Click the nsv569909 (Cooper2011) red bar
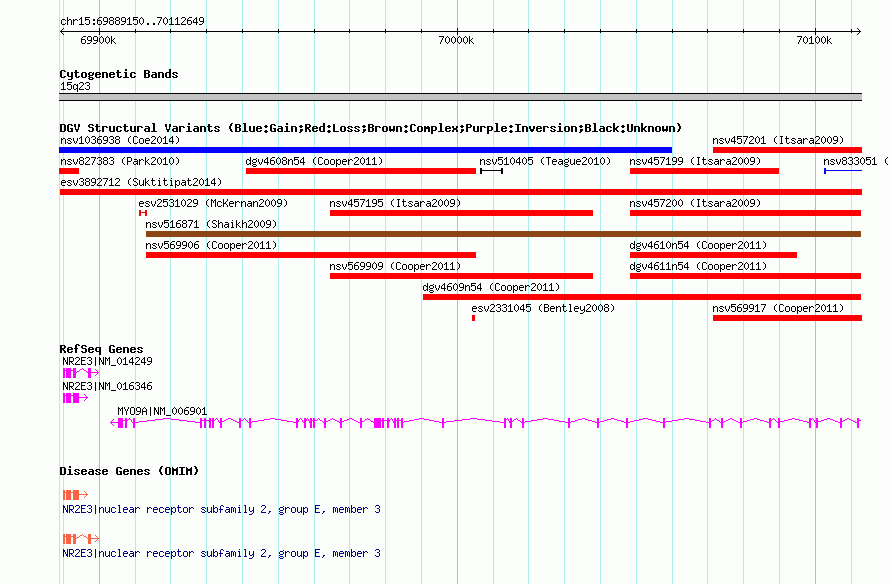 461,276
